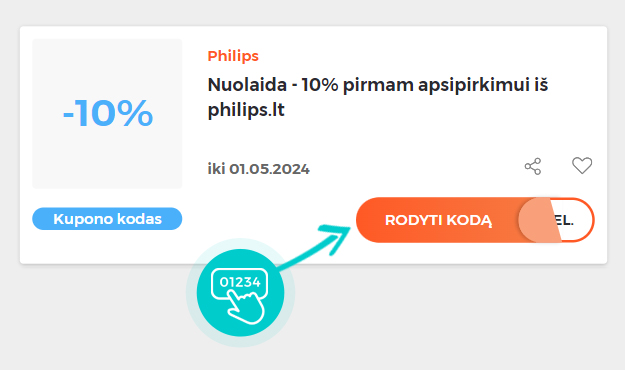Select the 'Kupono kodas' blue badge
625x370 pixels.
[107, 218]
